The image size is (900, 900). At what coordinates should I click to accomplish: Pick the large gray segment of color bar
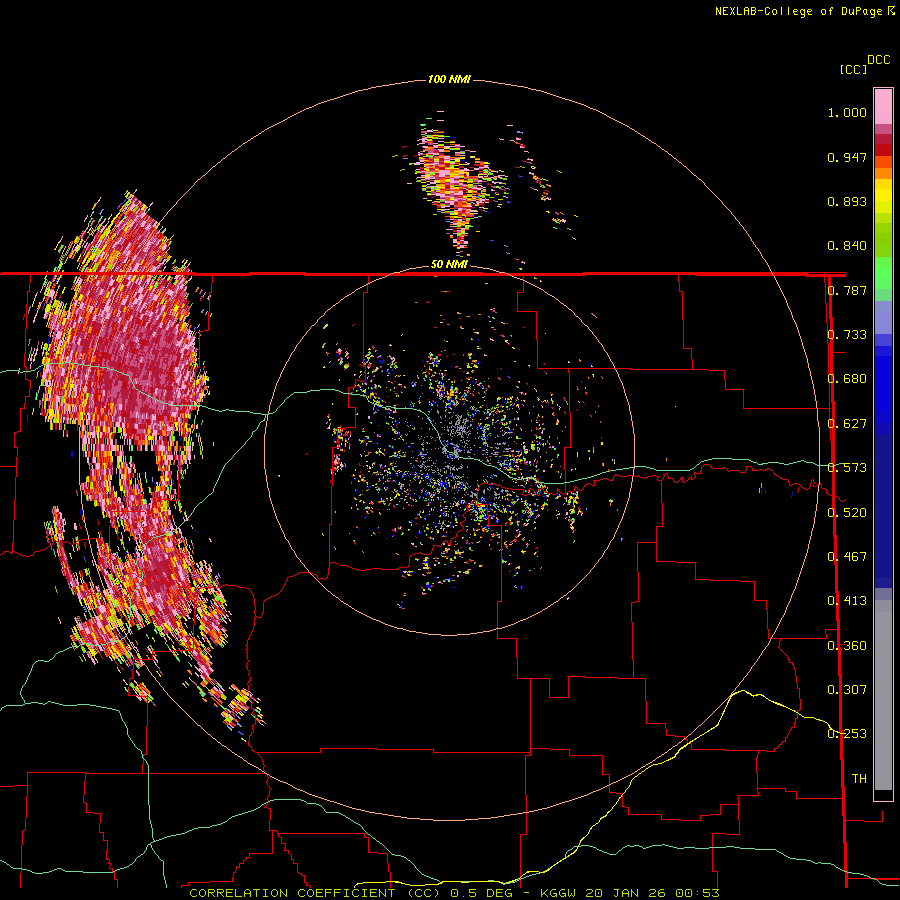click(883, 695)
